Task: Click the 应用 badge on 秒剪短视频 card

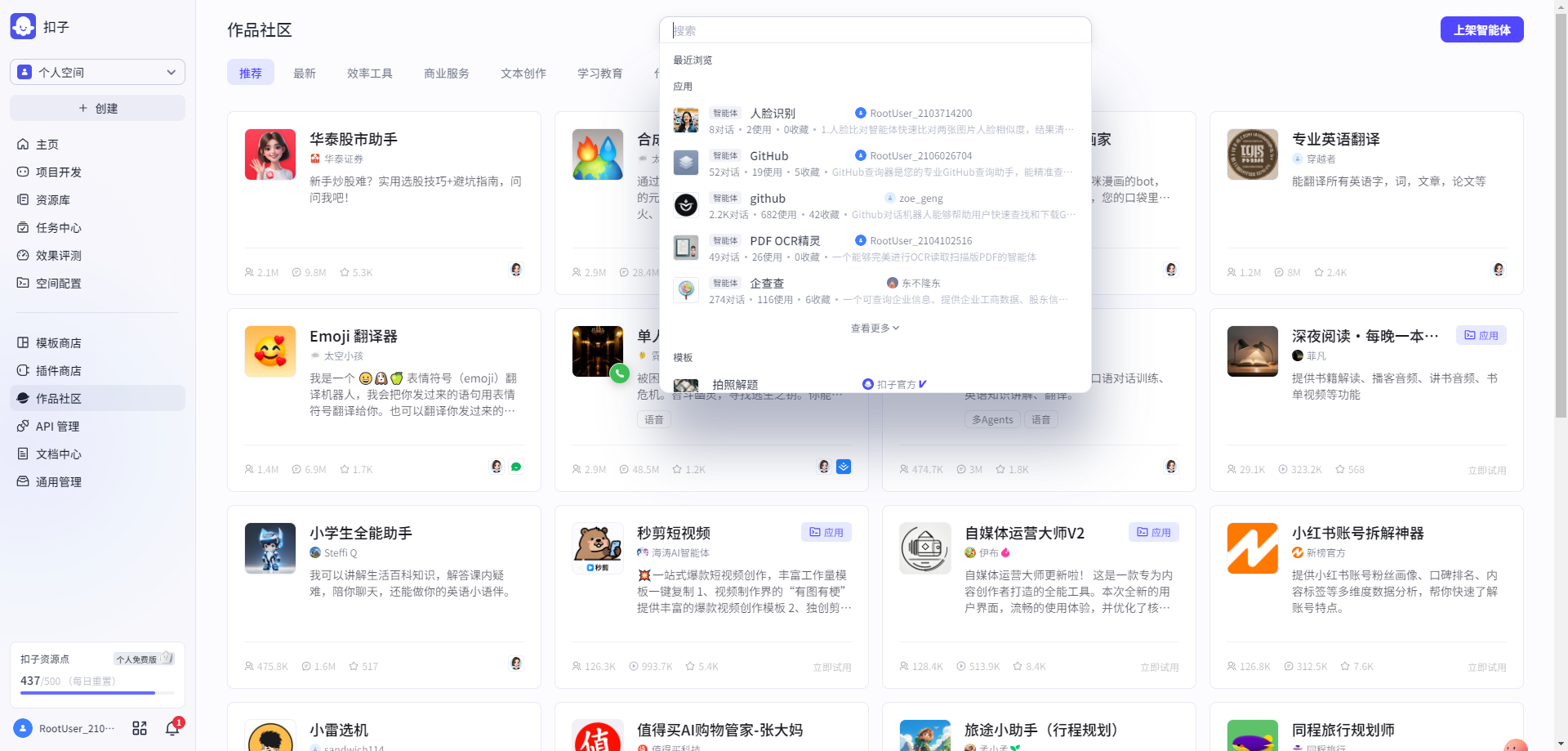Action: [x=826, y=532]
